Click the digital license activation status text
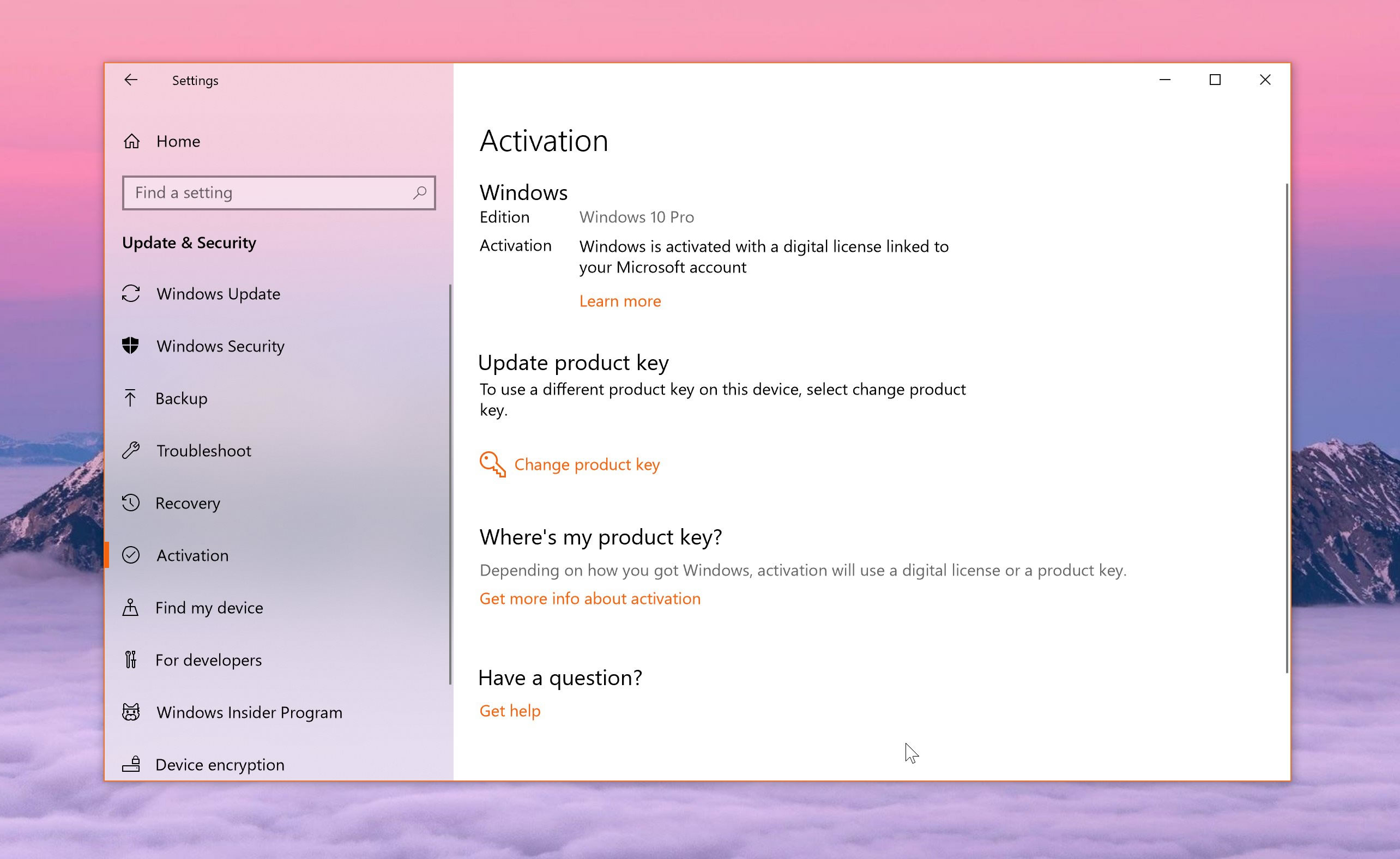 click(x=764, y=257)
